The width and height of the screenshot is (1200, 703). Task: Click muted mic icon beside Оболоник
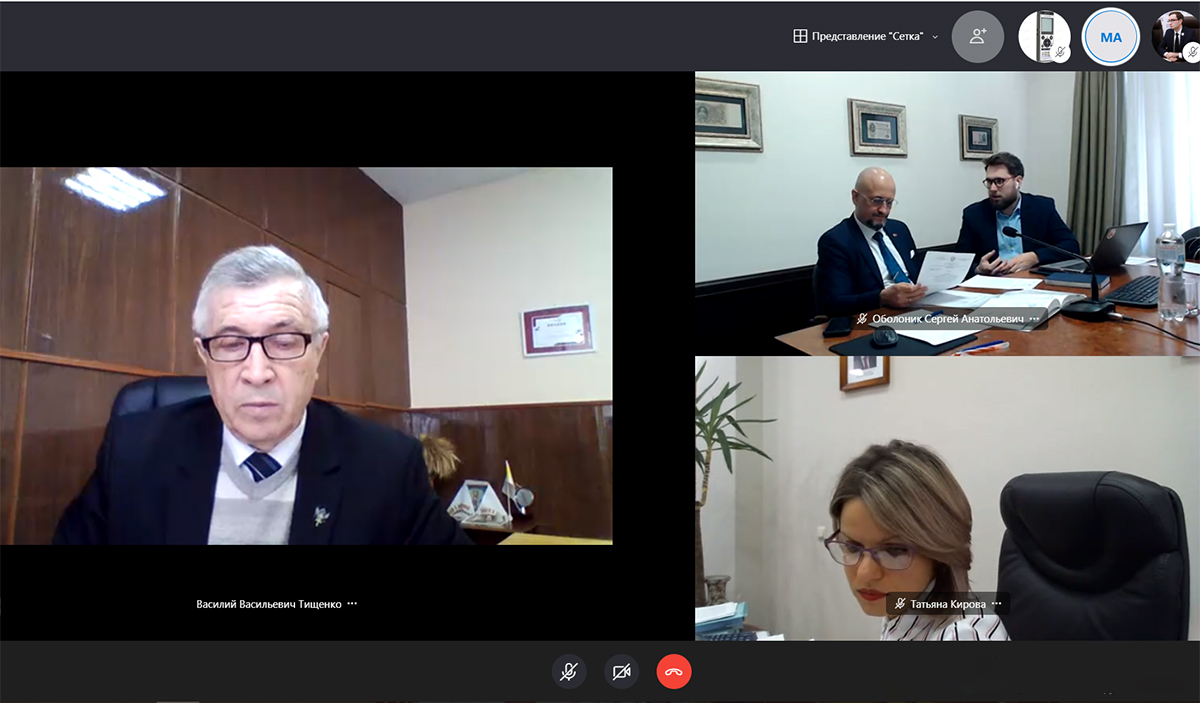point(862,319)
